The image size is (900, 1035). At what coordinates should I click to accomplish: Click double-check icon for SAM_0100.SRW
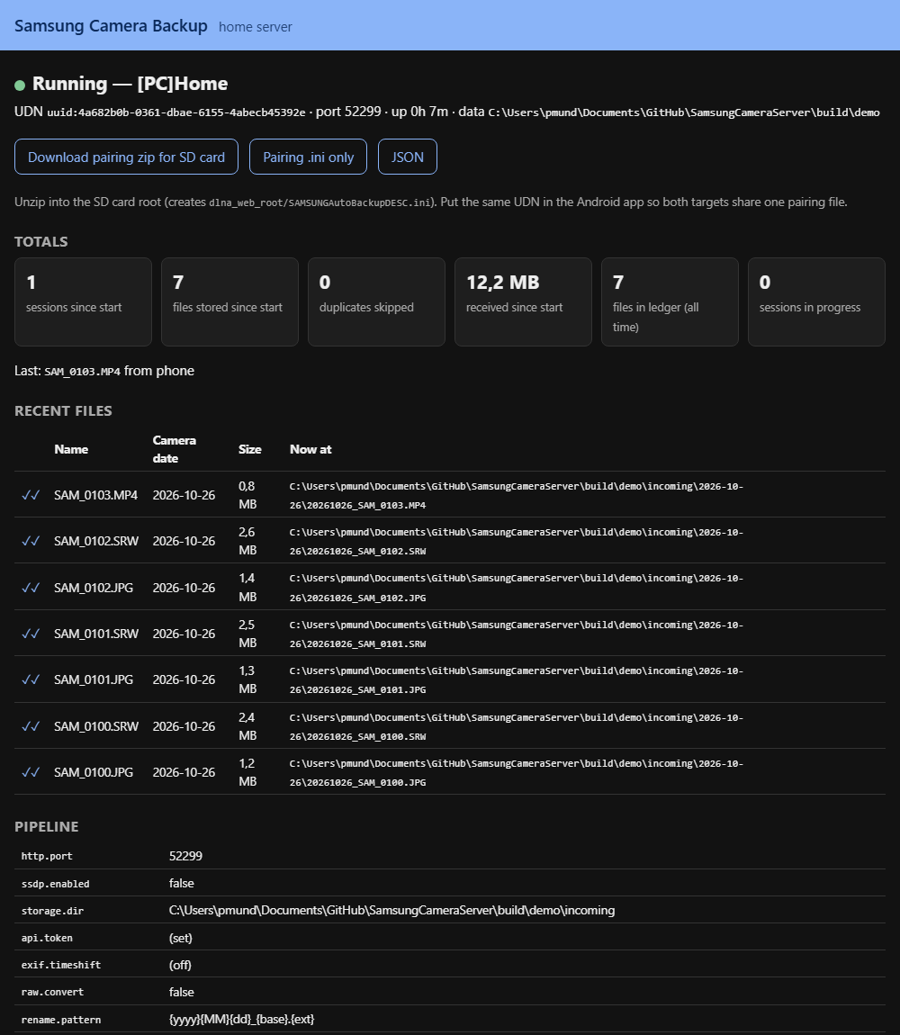pyautogui.click(x=30, y=726)
